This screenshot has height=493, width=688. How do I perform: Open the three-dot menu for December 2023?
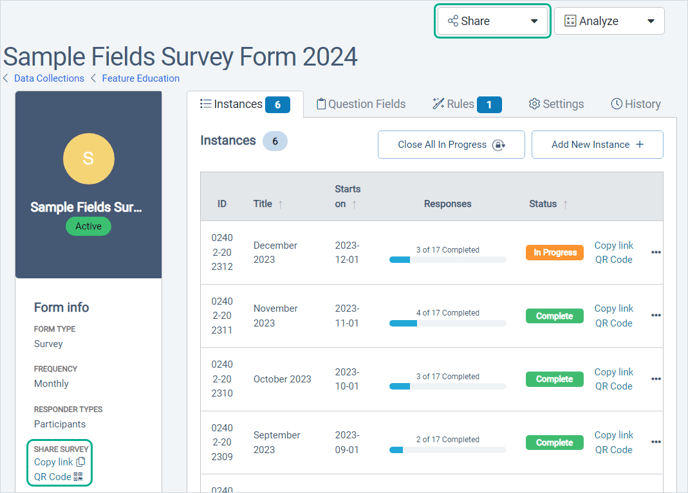click(656, 252)
